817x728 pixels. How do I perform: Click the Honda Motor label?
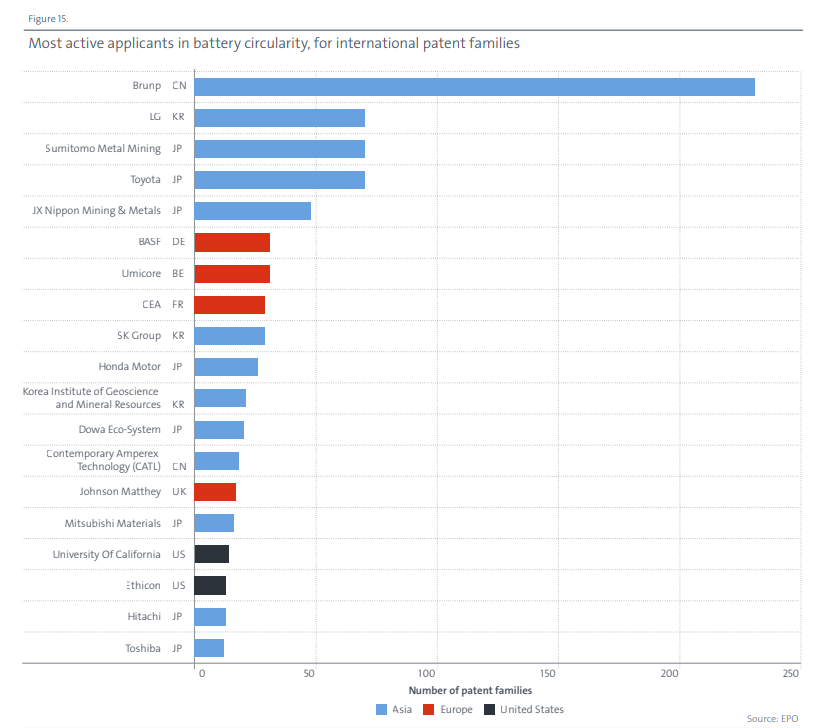pos(130,366)
